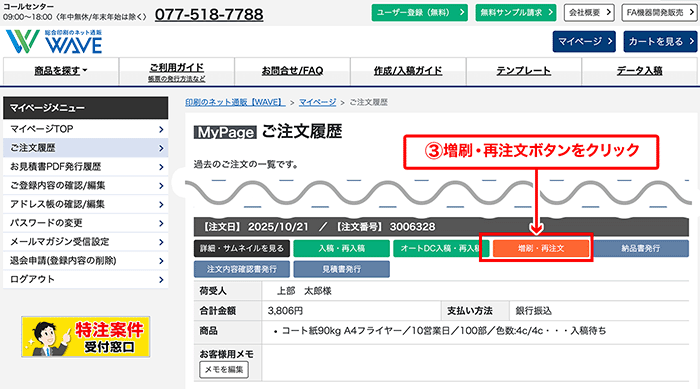Viewport: 700px width, 389px height.
Task: Click chevron next to パスワードの変更
Action: point(161,223)
